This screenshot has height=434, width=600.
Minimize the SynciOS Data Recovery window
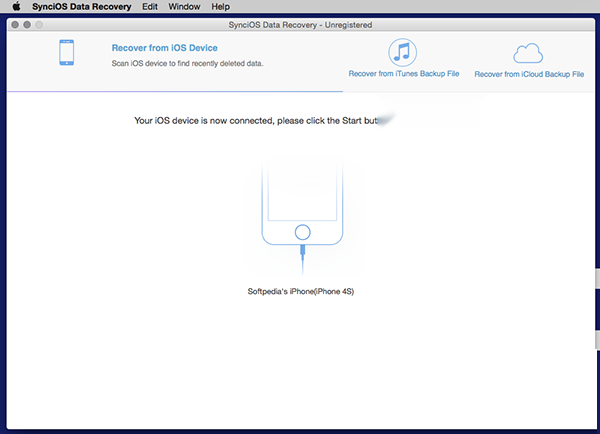click(x=27, y=25)
